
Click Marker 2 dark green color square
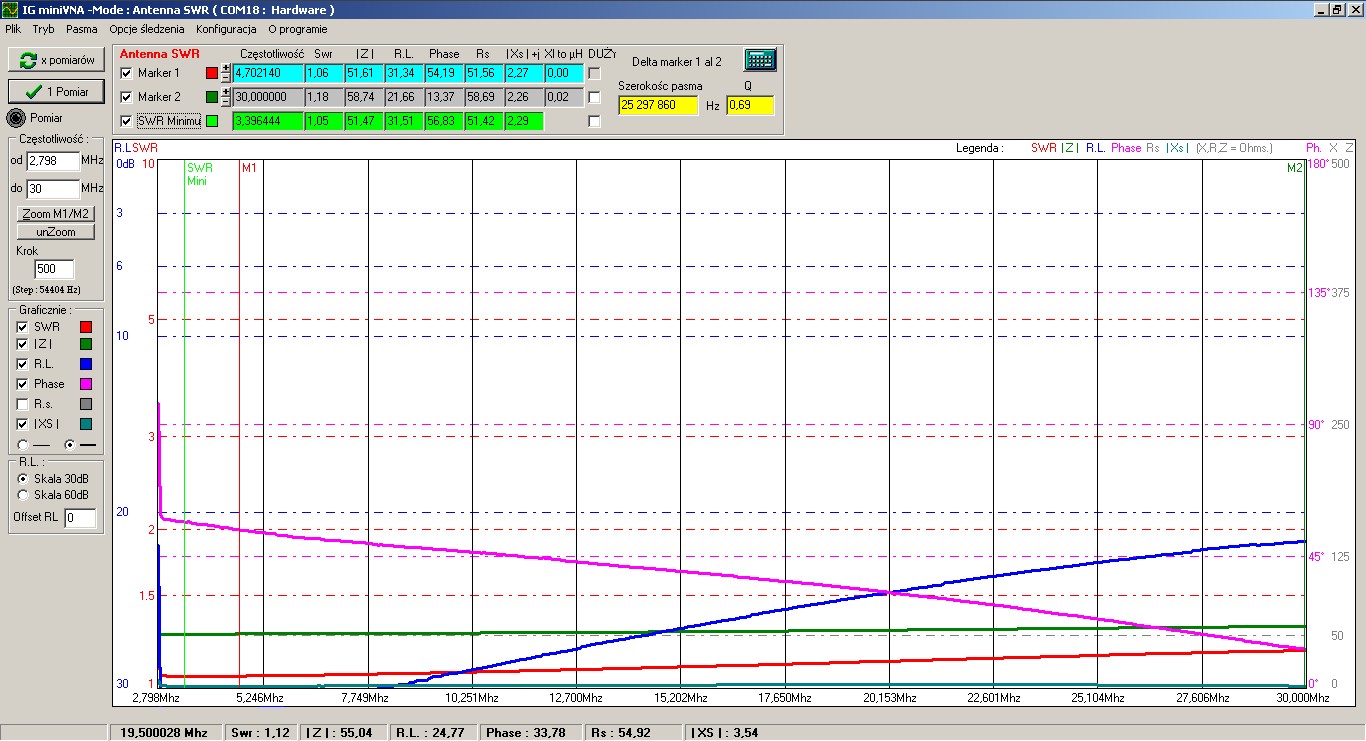click(x=211, y=97)
